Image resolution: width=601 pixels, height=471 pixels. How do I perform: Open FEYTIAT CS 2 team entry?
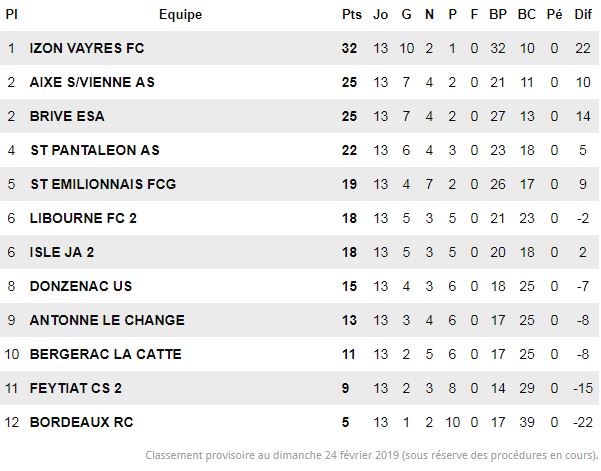tap(76, 388)
